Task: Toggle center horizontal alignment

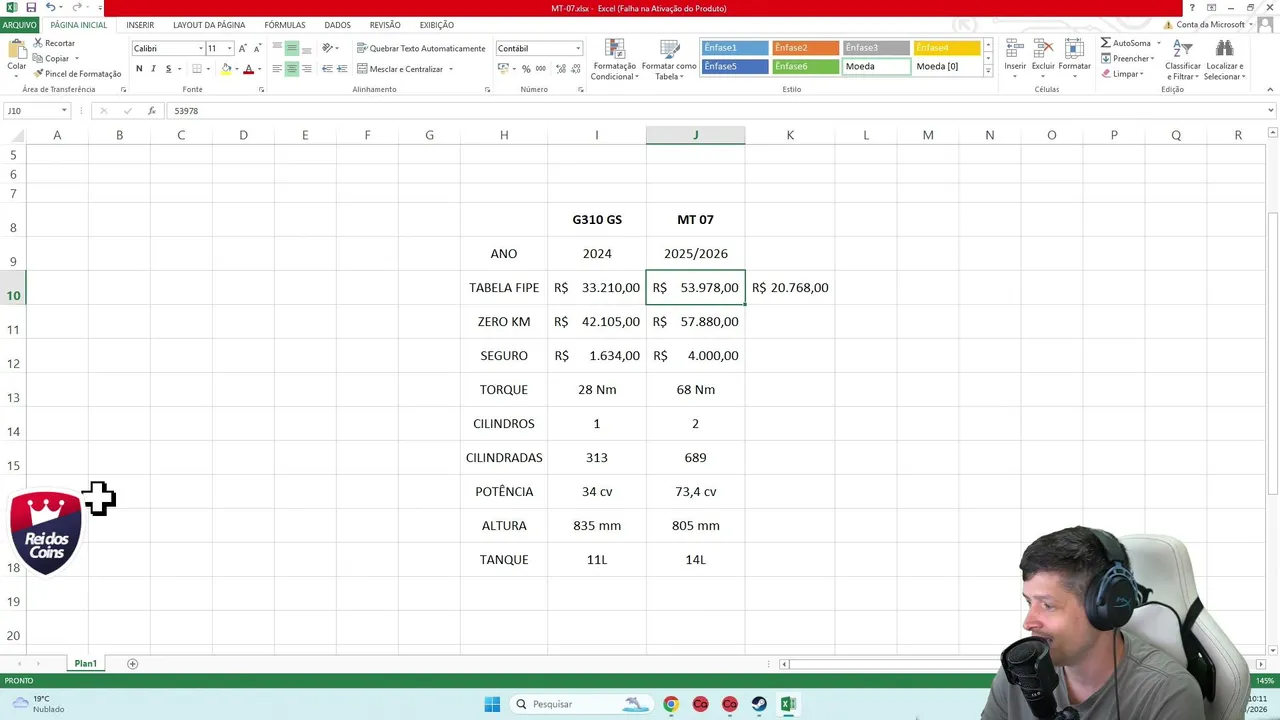Action: pyautogui.click(x=292, y=69)
